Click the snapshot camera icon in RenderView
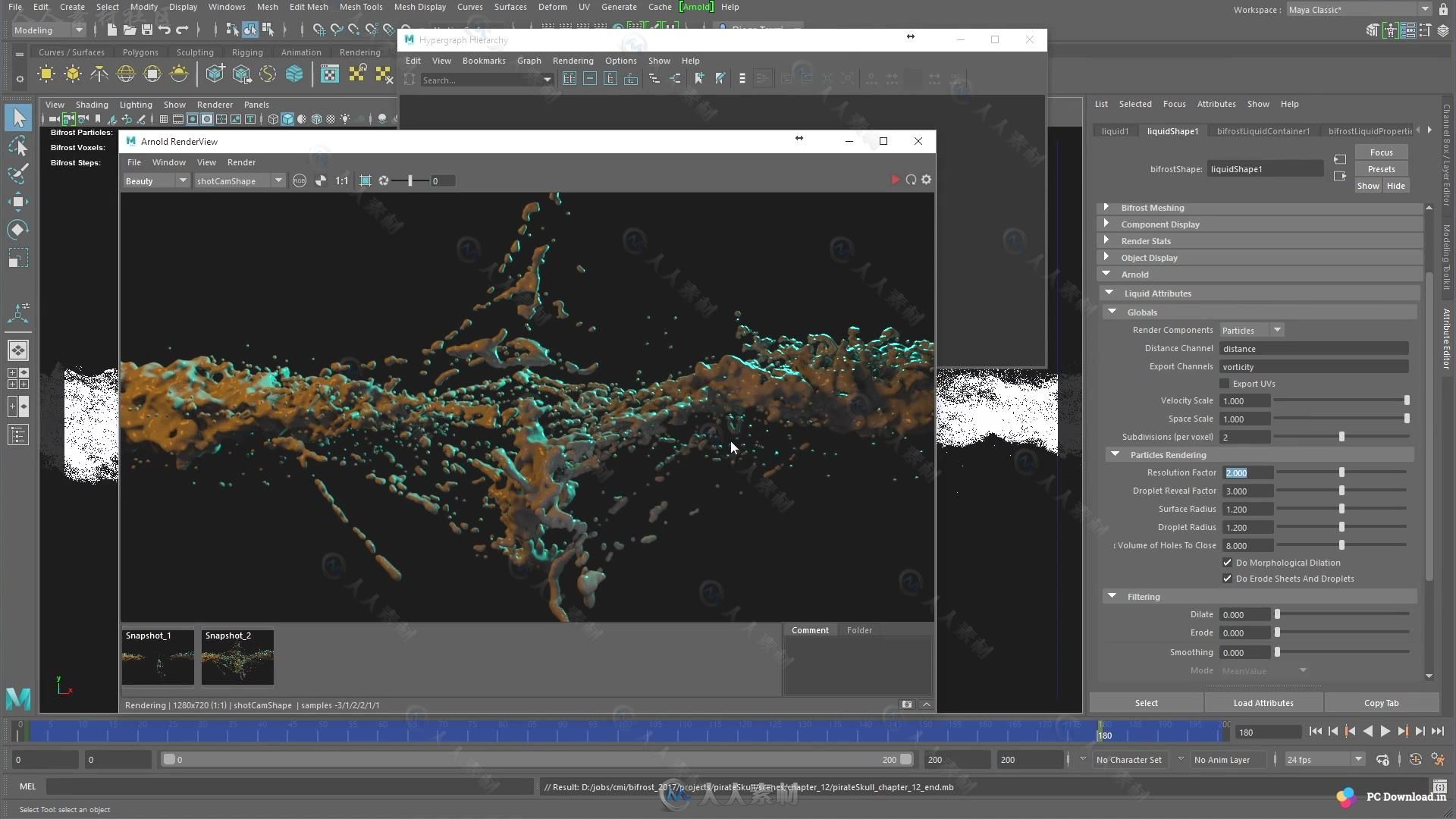 [x=906, y=704]
